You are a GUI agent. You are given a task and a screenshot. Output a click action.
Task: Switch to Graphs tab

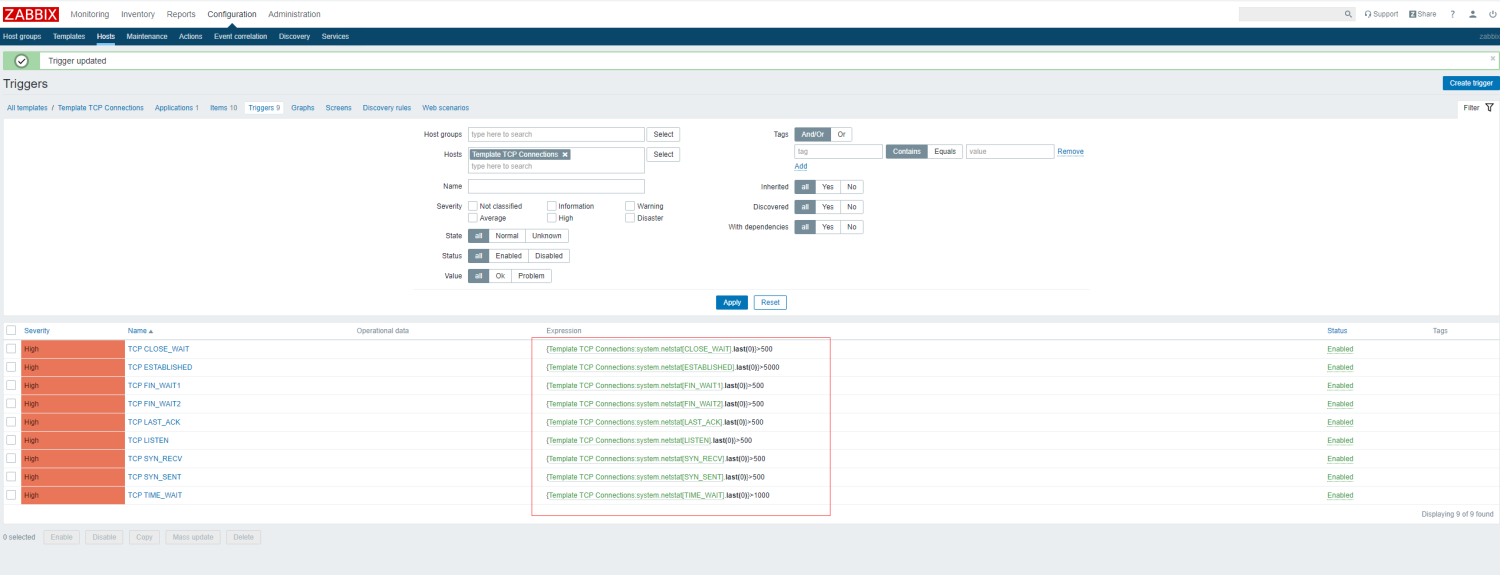(302, 107)
